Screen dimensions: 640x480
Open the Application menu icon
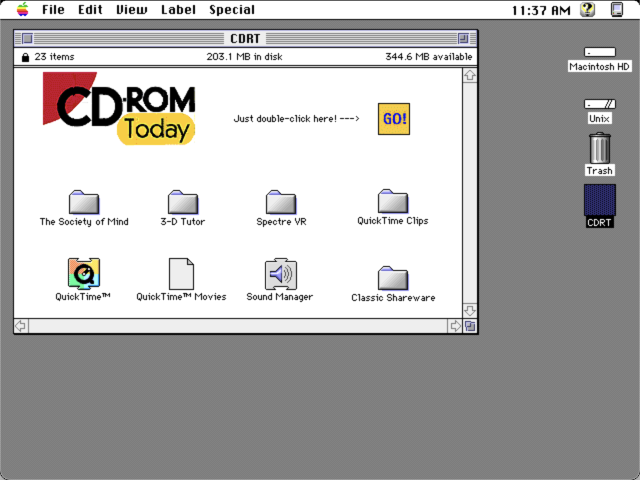tap(617, 9)
